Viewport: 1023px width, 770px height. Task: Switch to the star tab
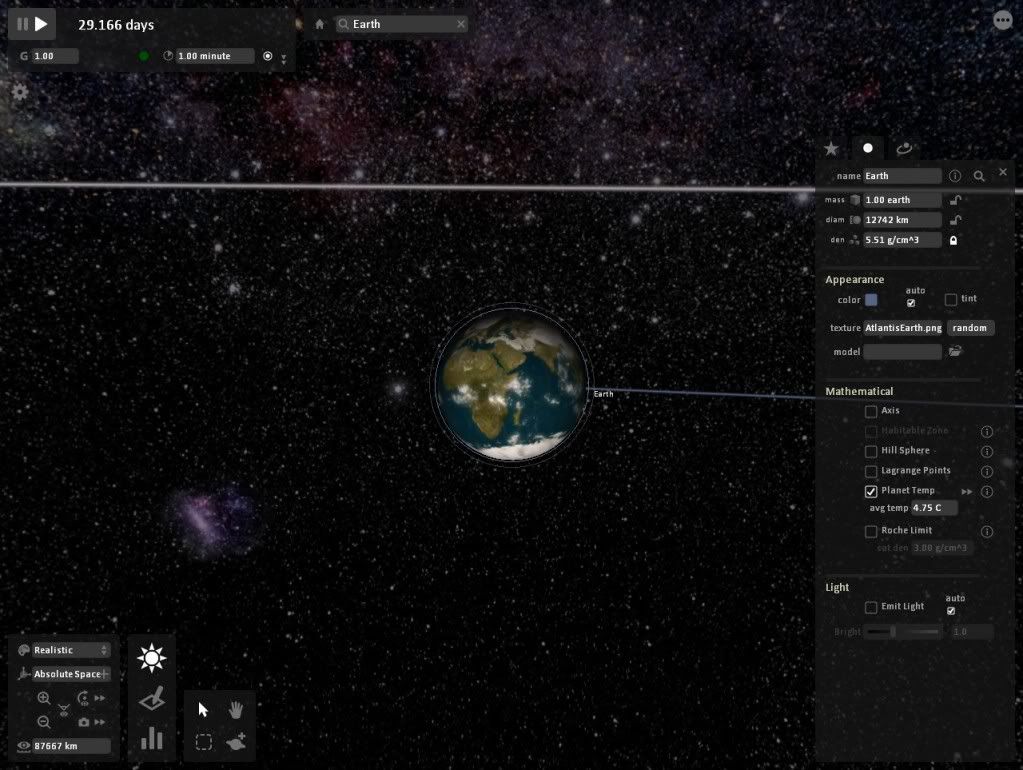click(x=831, y=148)
